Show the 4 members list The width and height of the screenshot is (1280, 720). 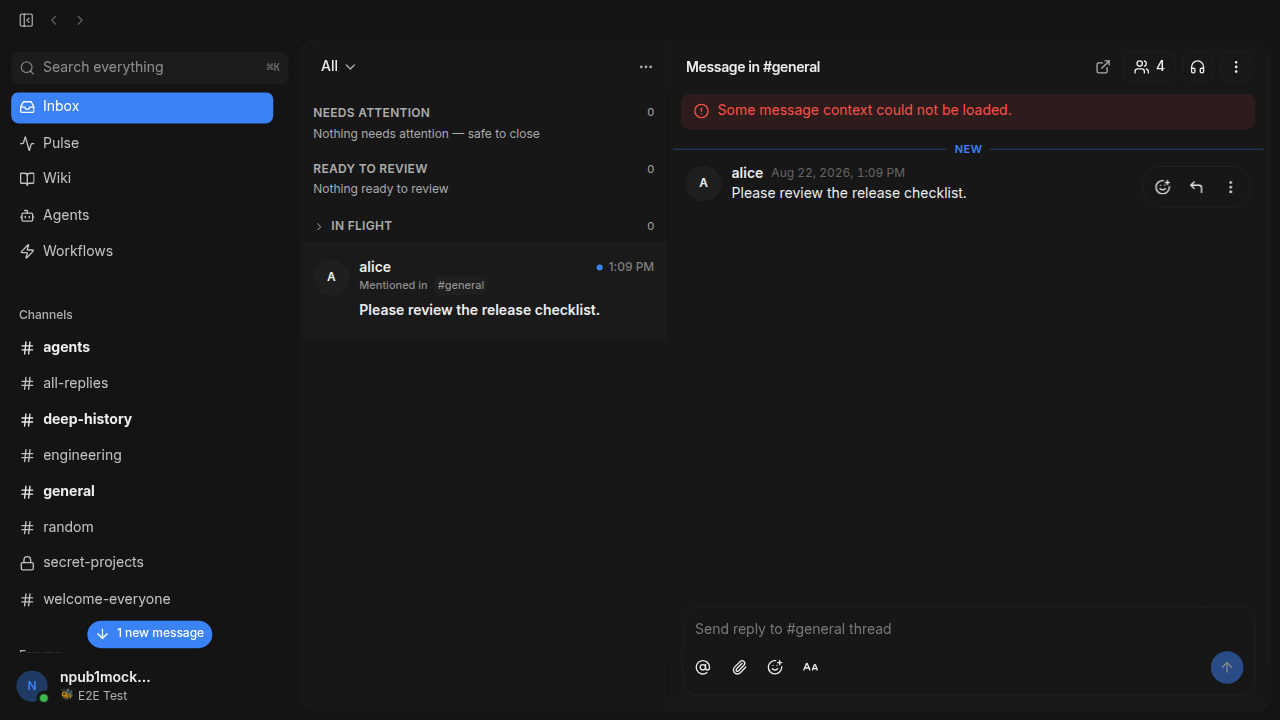(x=1149, y=67)
